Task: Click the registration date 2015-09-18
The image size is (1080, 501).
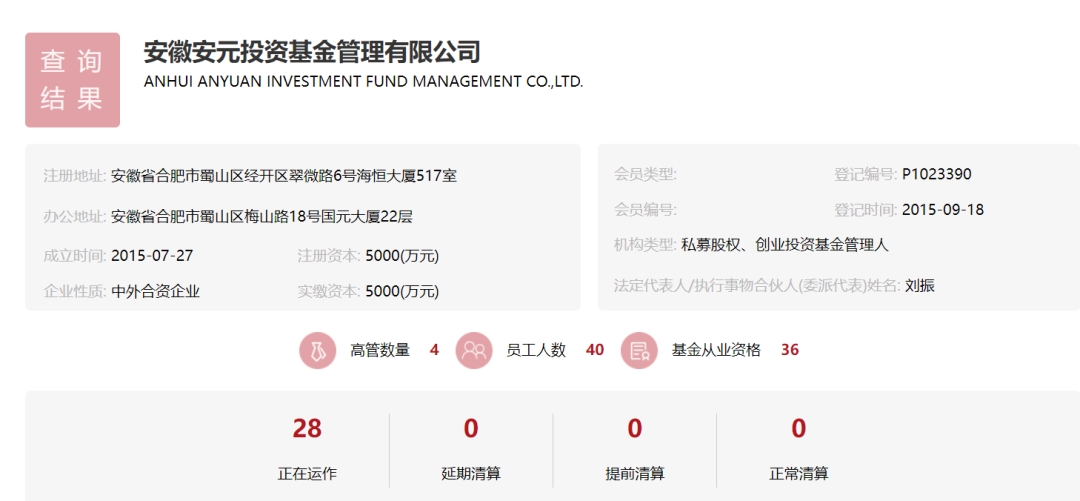Action: click(x=943, y=210)
